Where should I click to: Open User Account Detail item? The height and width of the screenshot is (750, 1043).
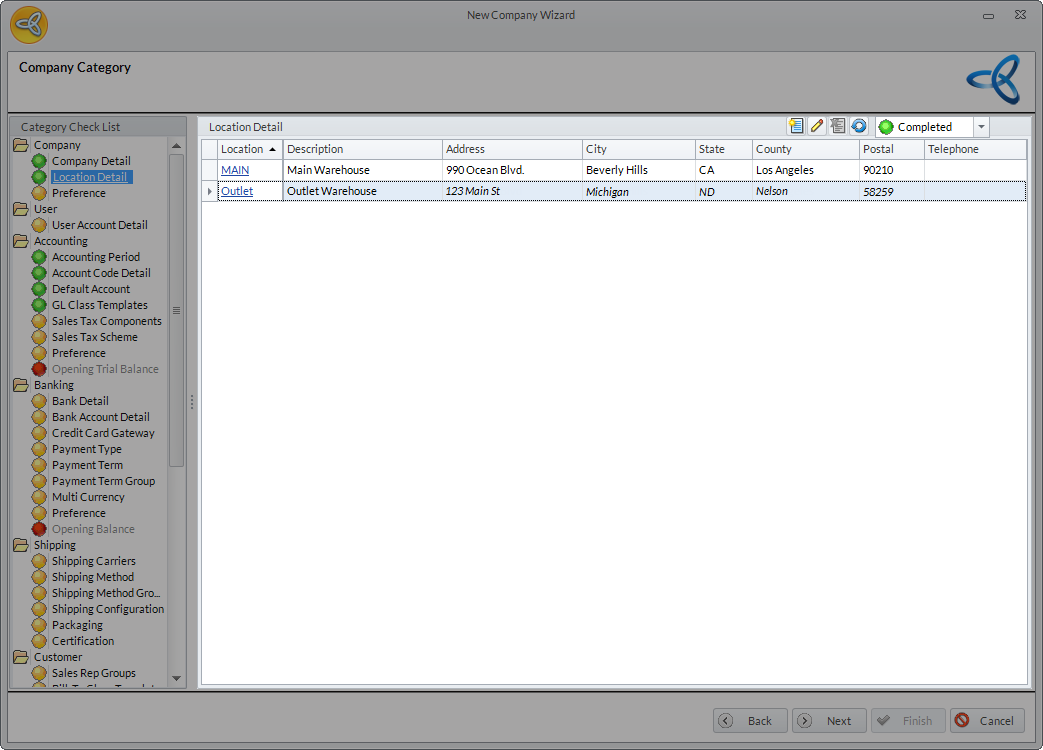point(100,225)
